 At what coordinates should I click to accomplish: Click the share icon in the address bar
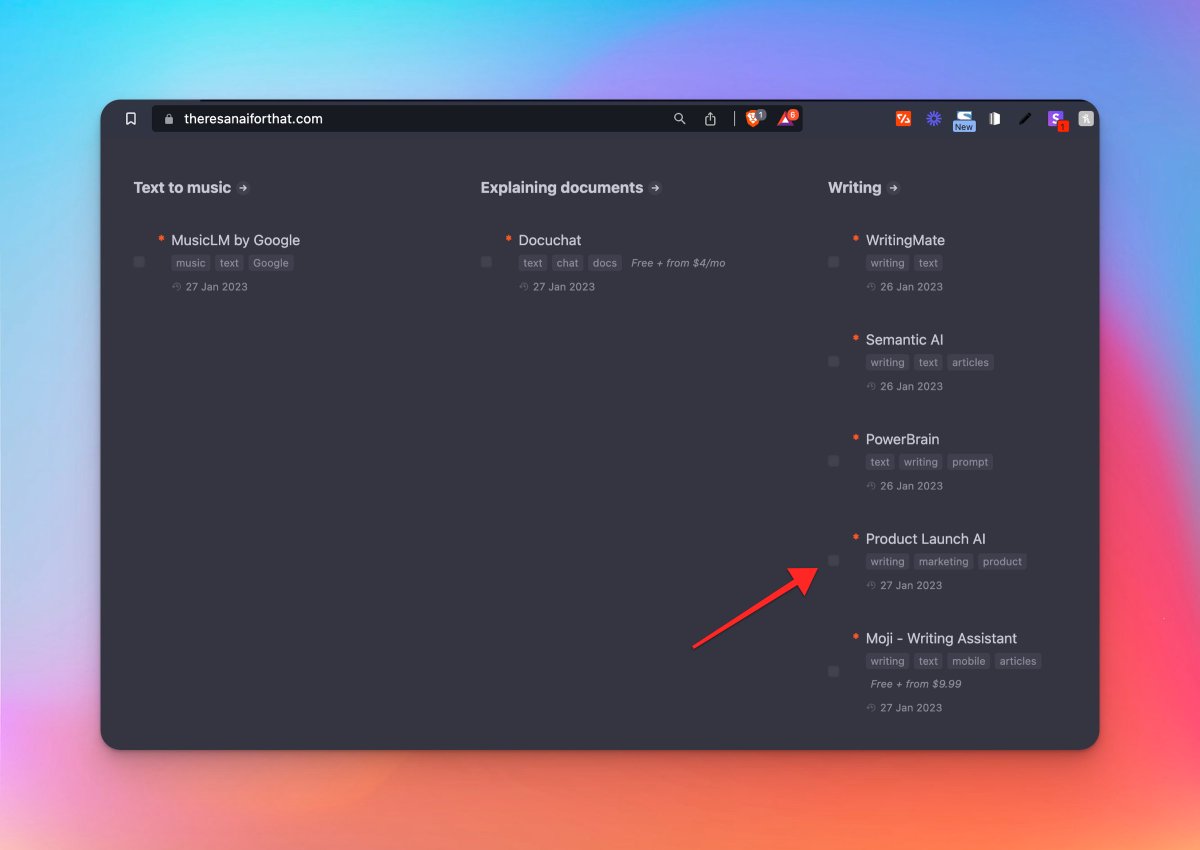click(710, 119)
